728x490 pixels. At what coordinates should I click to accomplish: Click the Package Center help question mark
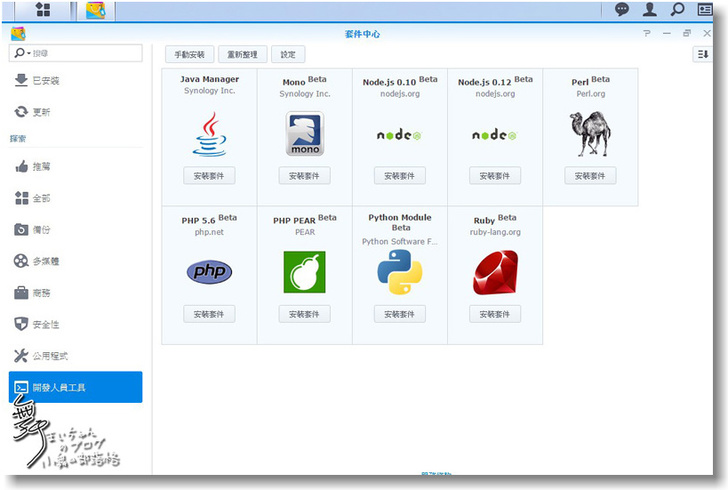coord(647,33)
